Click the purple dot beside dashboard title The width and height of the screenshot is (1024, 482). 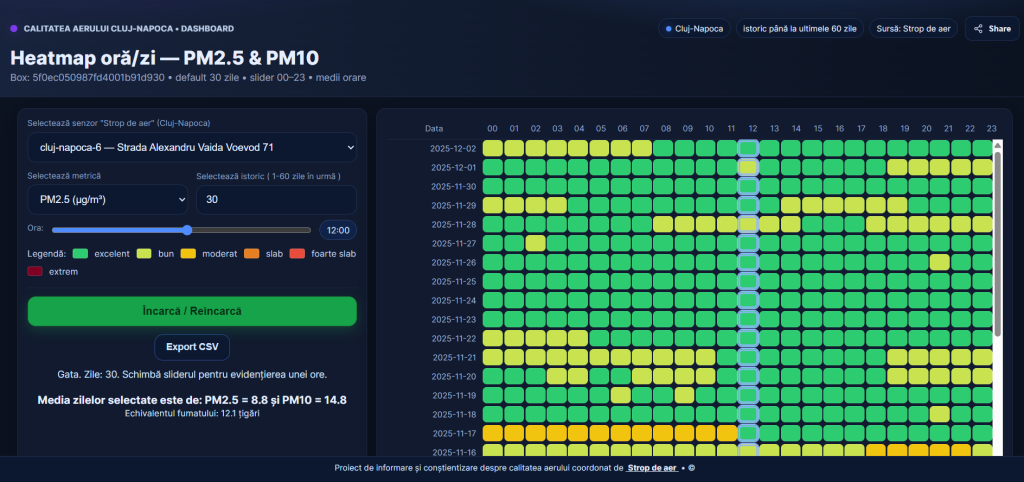(x=13, y=29)
